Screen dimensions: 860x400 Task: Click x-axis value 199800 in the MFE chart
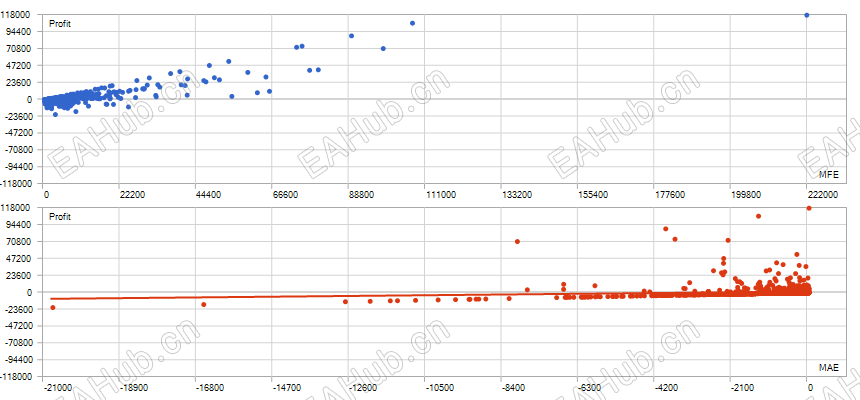tap(745, 195)
